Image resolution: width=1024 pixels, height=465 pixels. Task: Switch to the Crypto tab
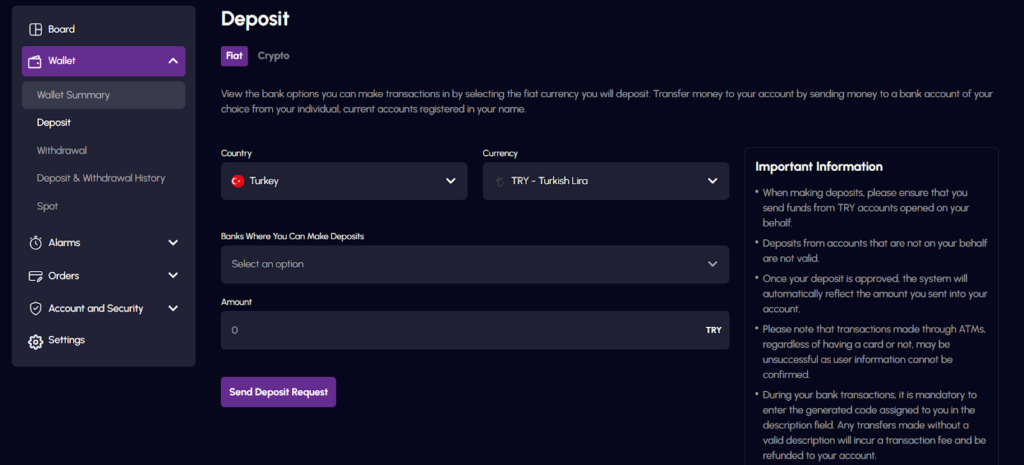(274, 56)
